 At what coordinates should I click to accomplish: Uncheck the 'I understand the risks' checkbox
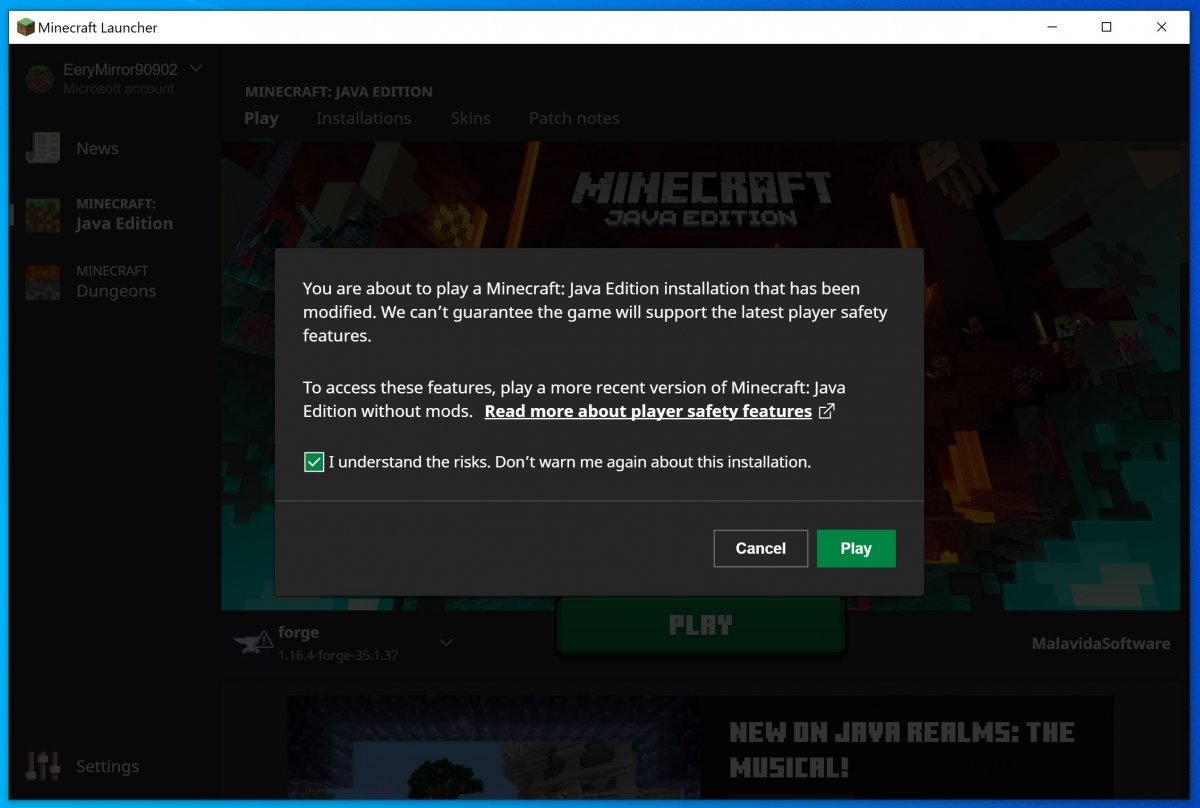(x=314, y=462)
